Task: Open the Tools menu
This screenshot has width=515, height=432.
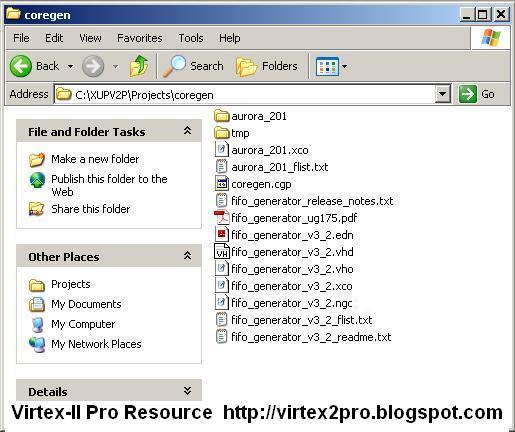Action: (191, 38)
